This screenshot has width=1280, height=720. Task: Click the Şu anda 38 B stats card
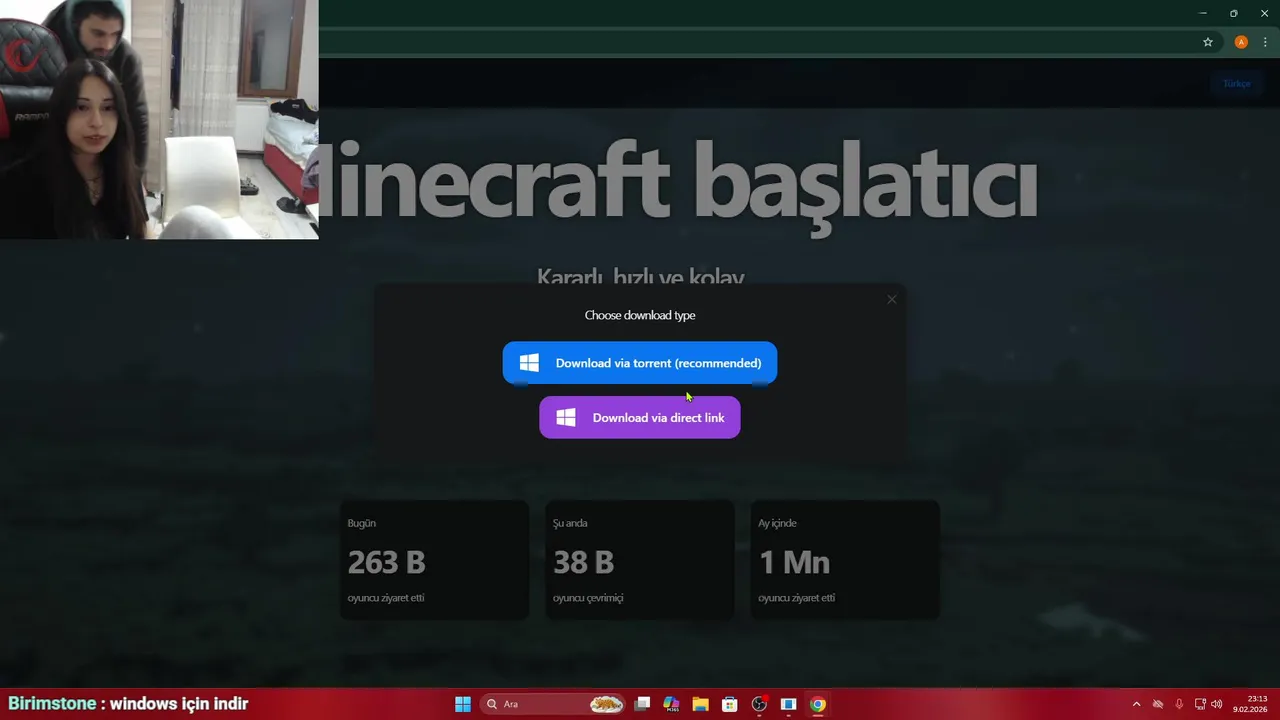coord(640,560)
